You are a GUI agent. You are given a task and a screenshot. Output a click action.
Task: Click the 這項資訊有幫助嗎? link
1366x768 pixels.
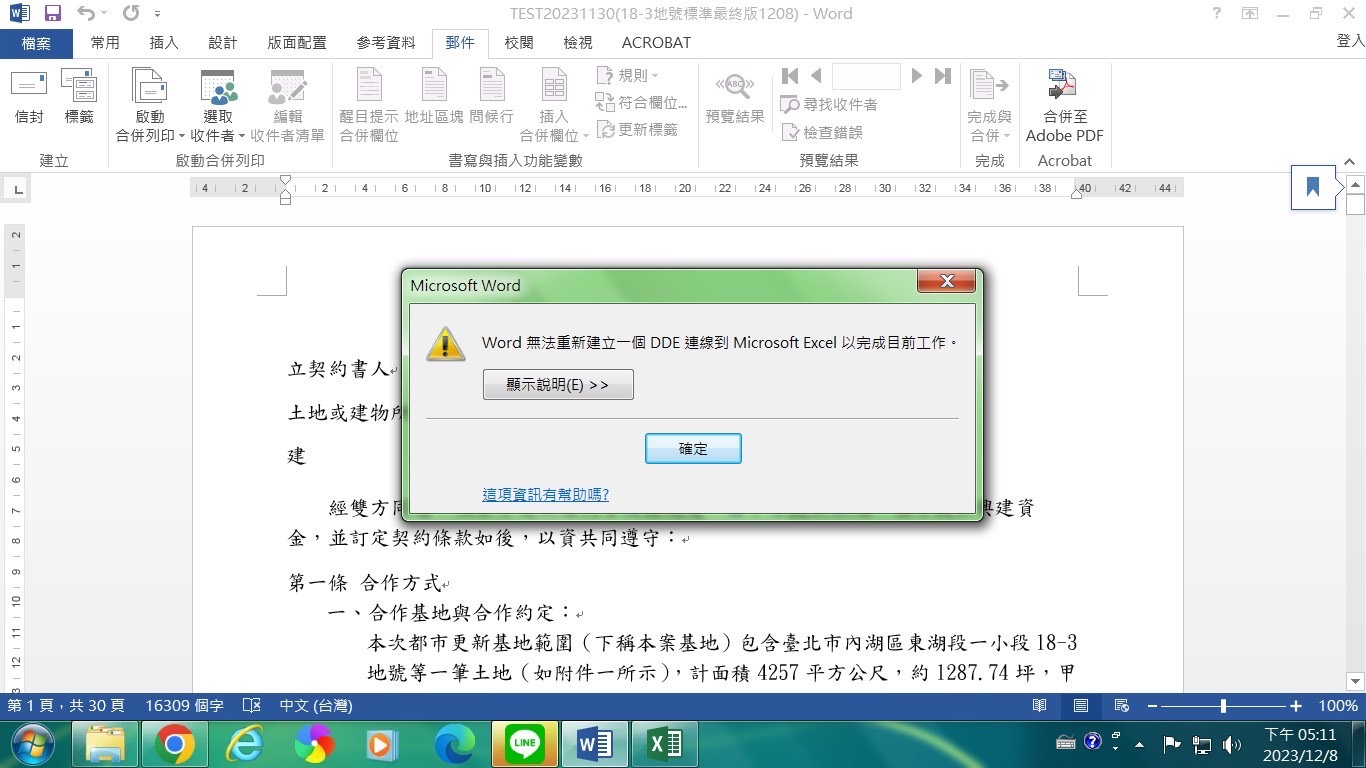(x=545, y=495)
